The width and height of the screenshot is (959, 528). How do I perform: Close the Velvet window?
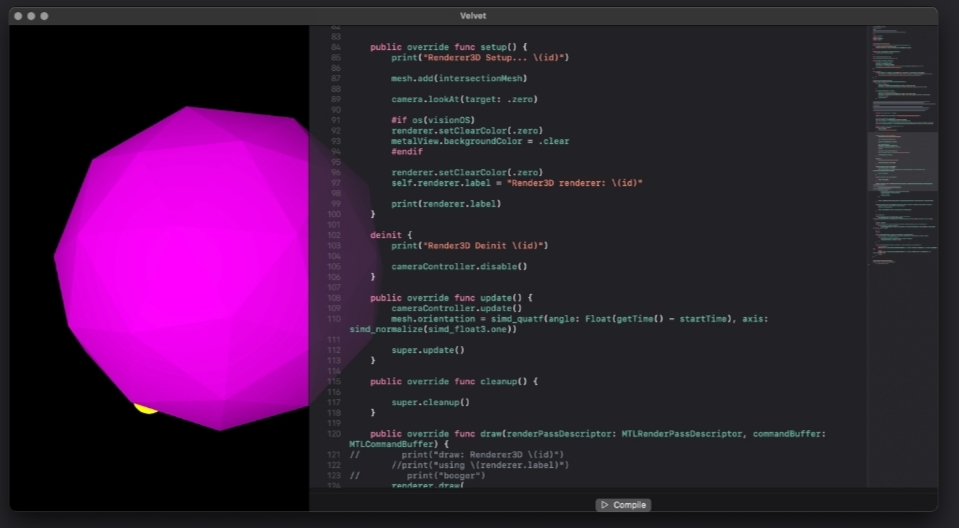[19, 16]
